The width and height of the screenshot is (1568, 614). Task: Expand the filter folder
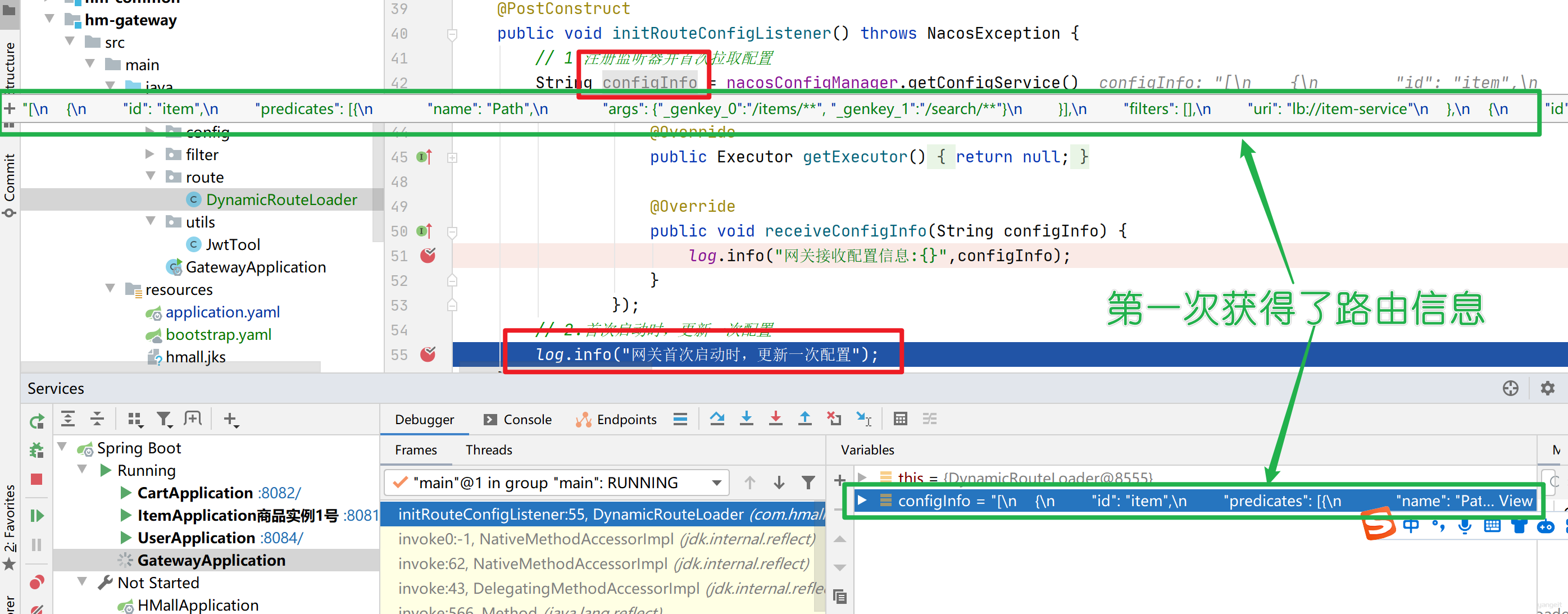click(x=151, y=154)
